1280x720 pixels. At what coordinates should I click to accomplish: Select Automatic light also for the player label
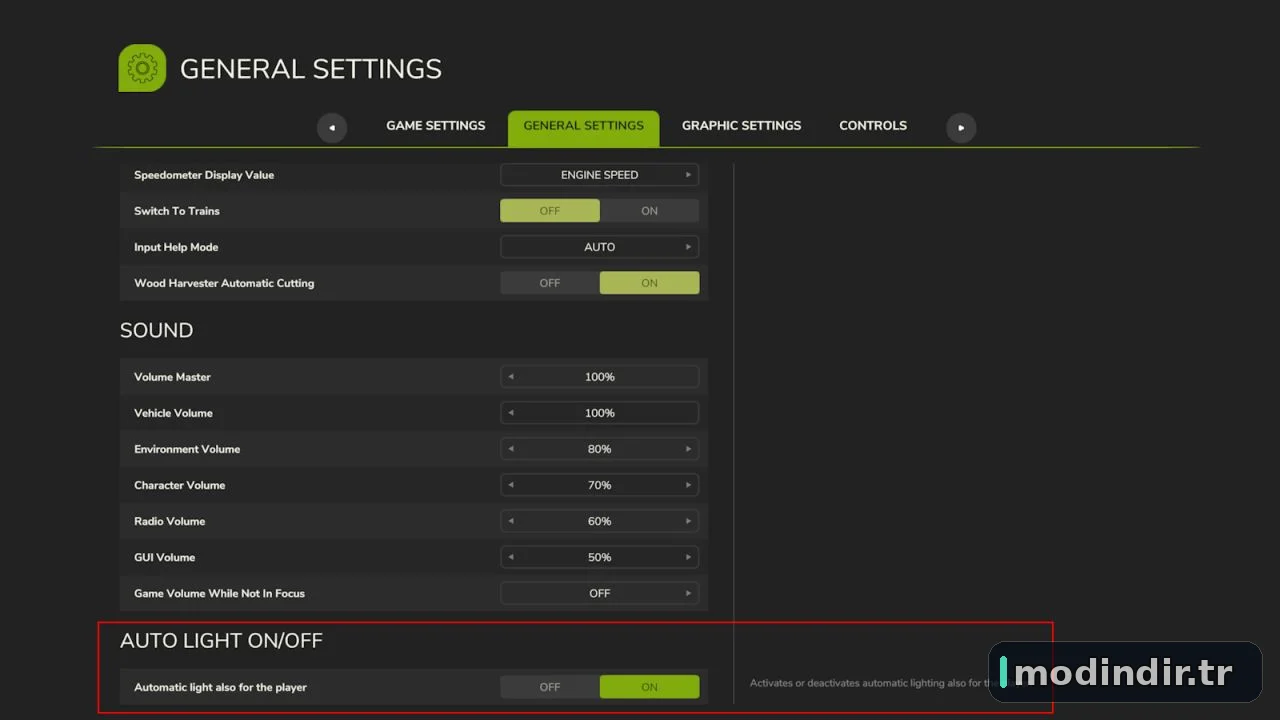pyautogui.click(x=220, y=687)
